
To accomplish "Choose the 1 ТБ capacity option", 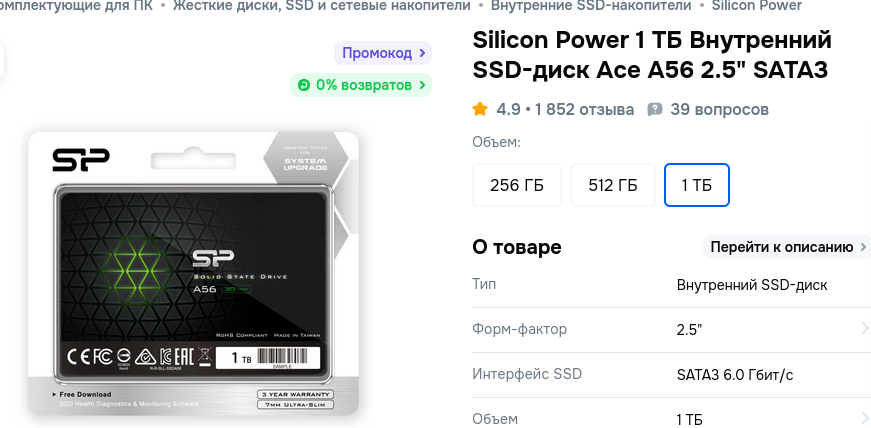I will tap(696, 185).
